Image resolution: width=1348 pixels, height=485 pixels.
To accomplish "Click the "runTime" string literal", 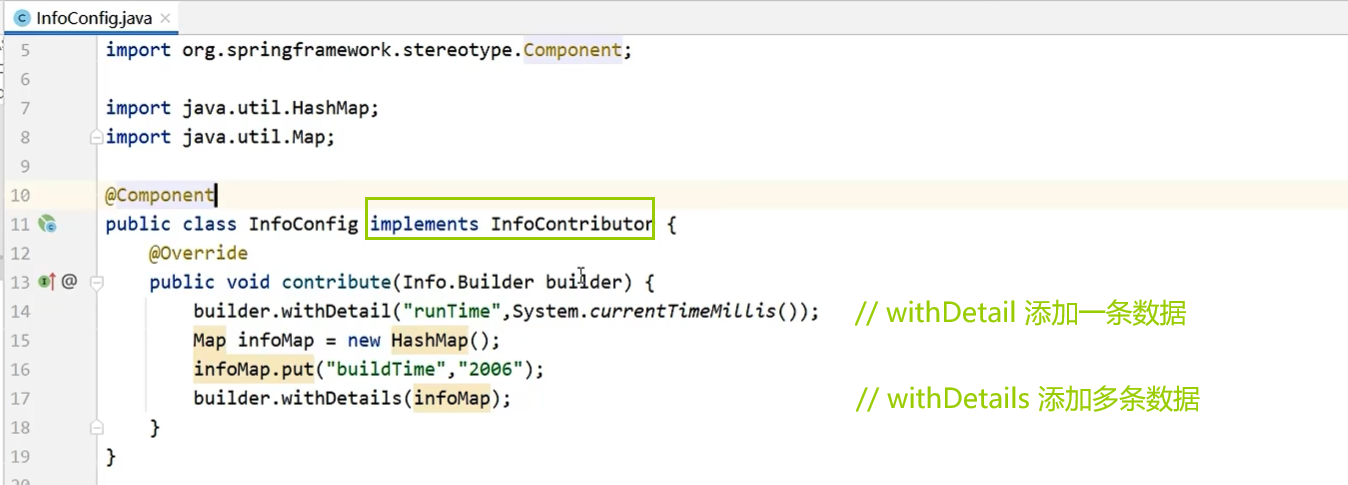I will click(x=455, y=312).
